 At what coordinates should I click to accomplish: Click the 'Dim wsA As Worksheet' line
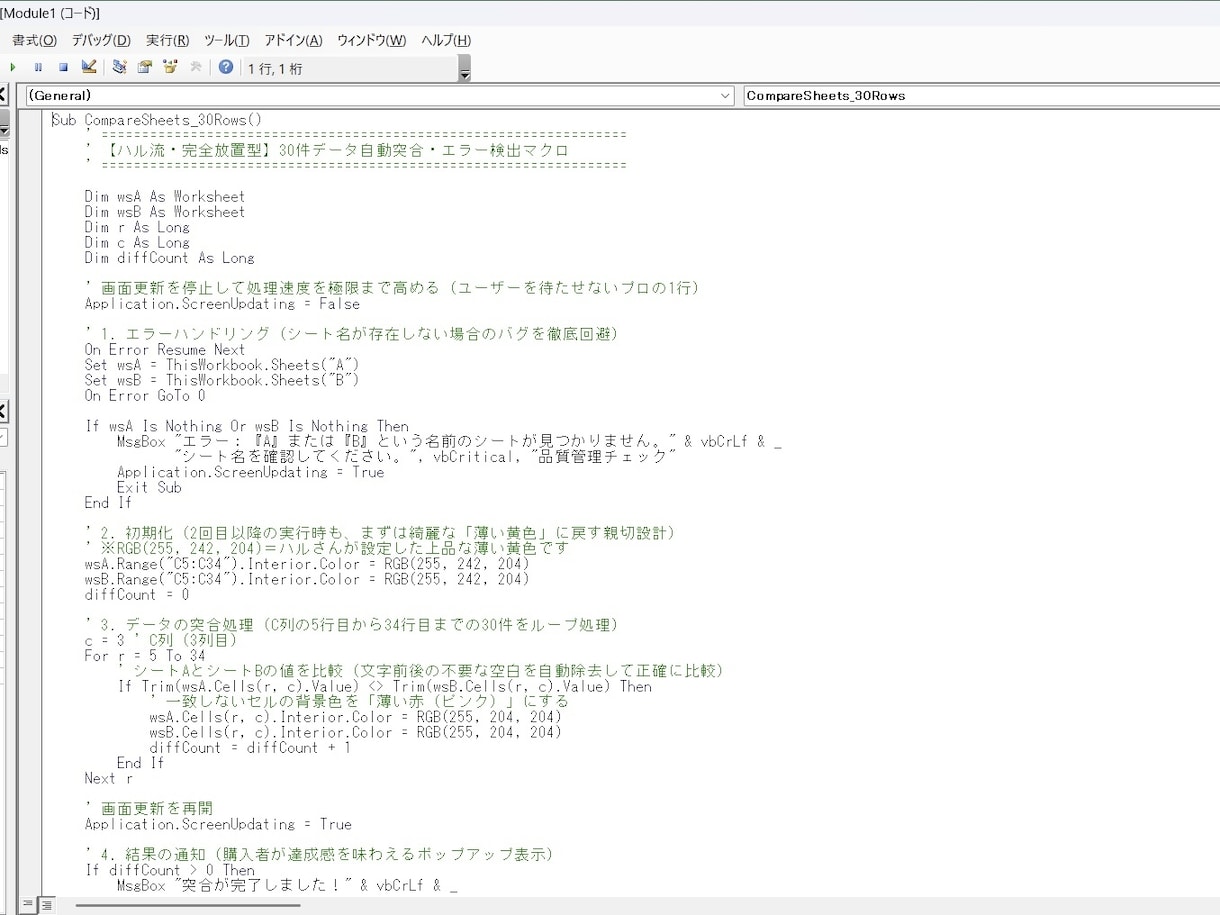point(165,197)
